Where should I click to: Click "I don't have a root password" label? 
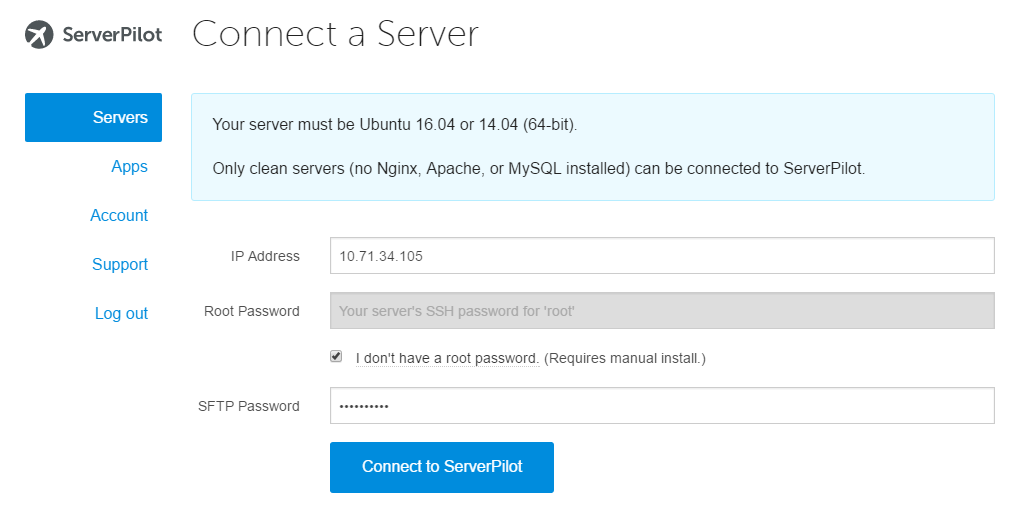[447, 358]
